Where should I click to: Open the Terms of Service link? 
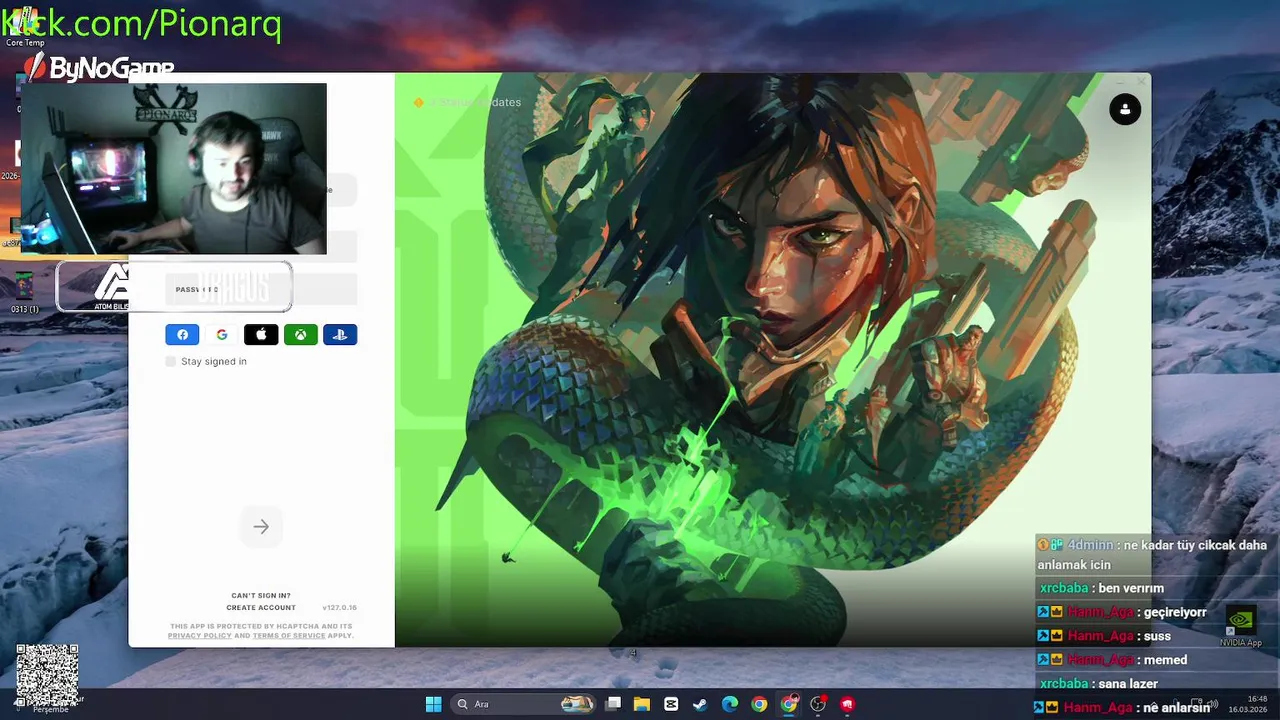click(x=289, y=635)
